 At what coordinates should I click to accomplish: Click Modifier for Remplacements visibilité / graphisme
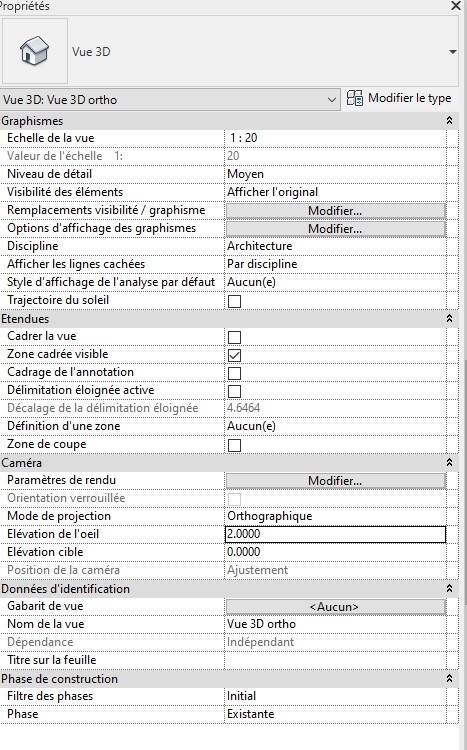pos(335,210)
